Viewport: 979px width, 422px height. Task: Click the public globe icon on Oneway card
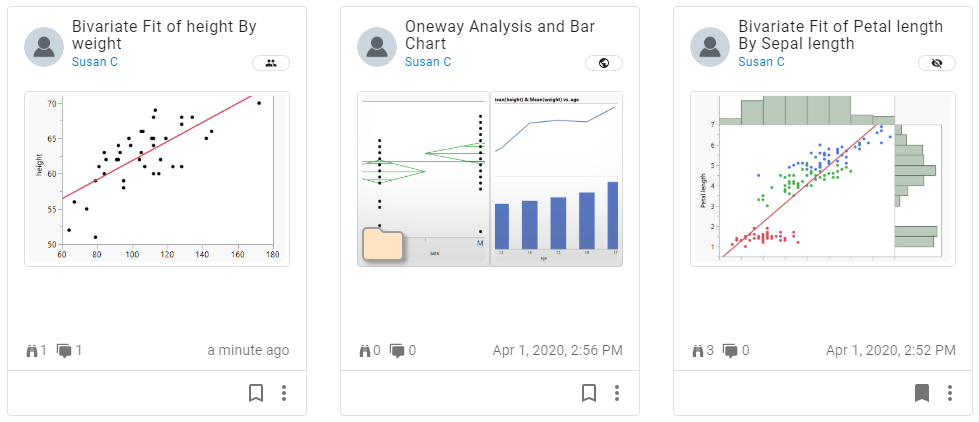click(x=604, y=63)
